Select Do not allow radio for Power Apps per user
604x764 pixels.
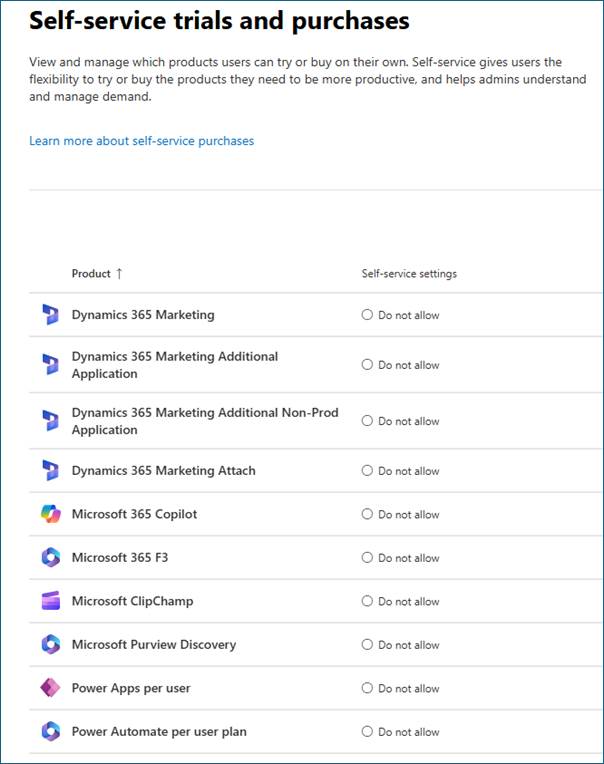pyautogui.click(x=367, y=688)
